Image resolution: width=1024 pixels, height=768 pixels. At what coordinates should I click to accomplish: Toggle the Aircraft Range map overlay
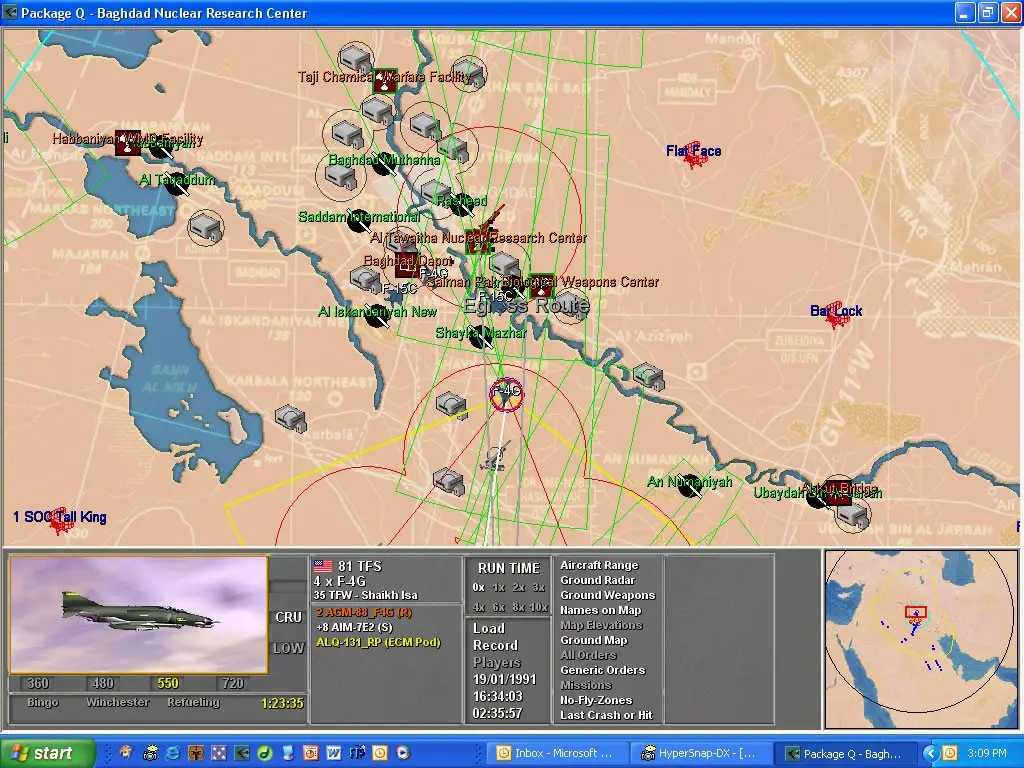click(x=598, y=566)
